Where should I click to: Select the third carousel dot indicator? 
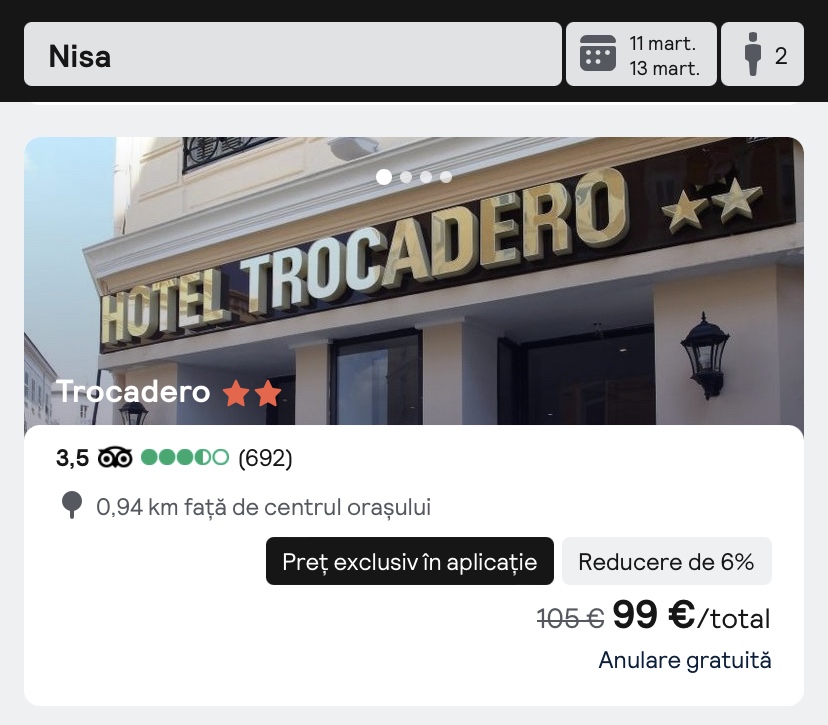click(426, 177)
